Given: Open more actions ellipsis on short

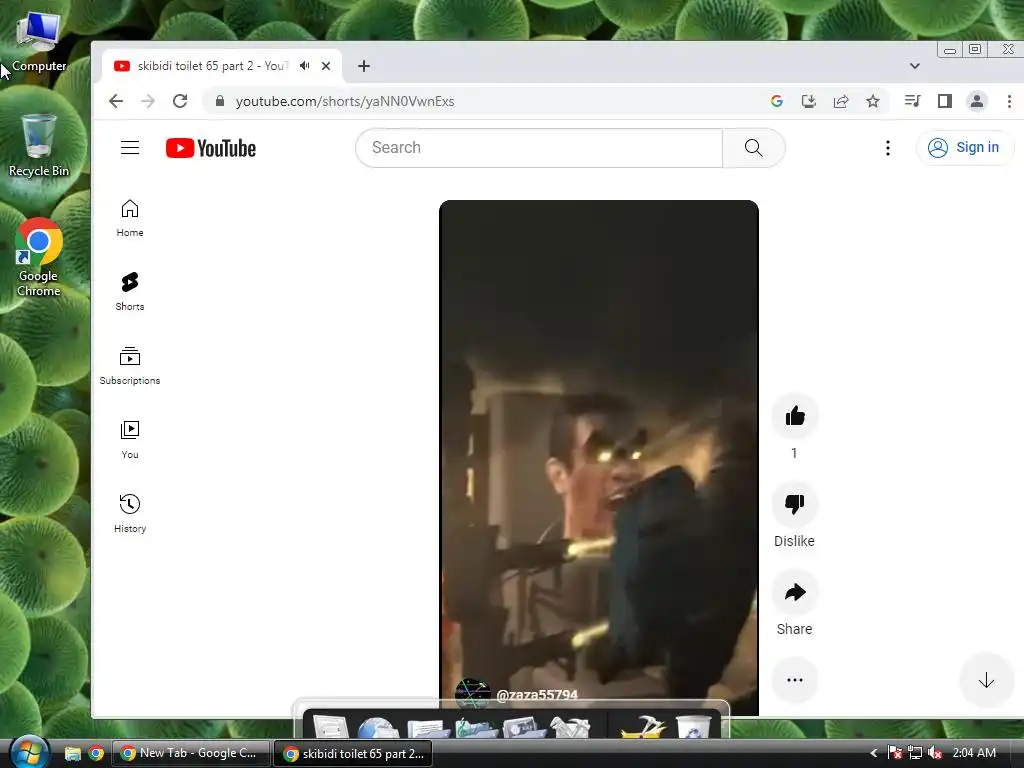Looking at the screenshot, I should 795,680.
